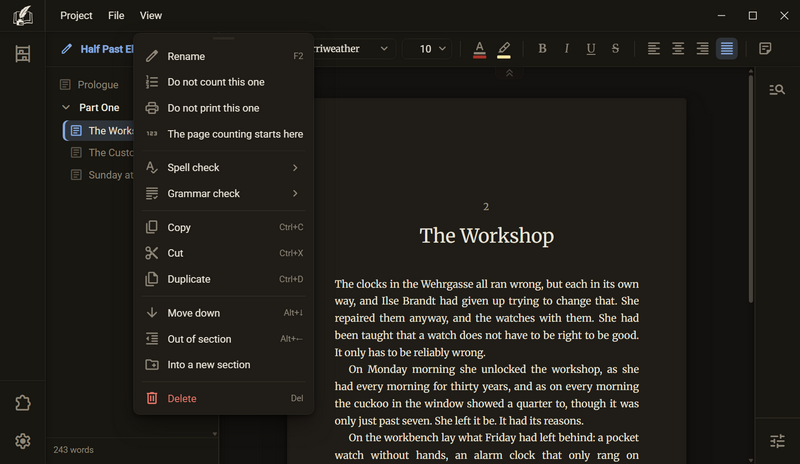This screenshot has height=464, width=800.
Task: Select The page counting starts here
Action: pos(223,134)
